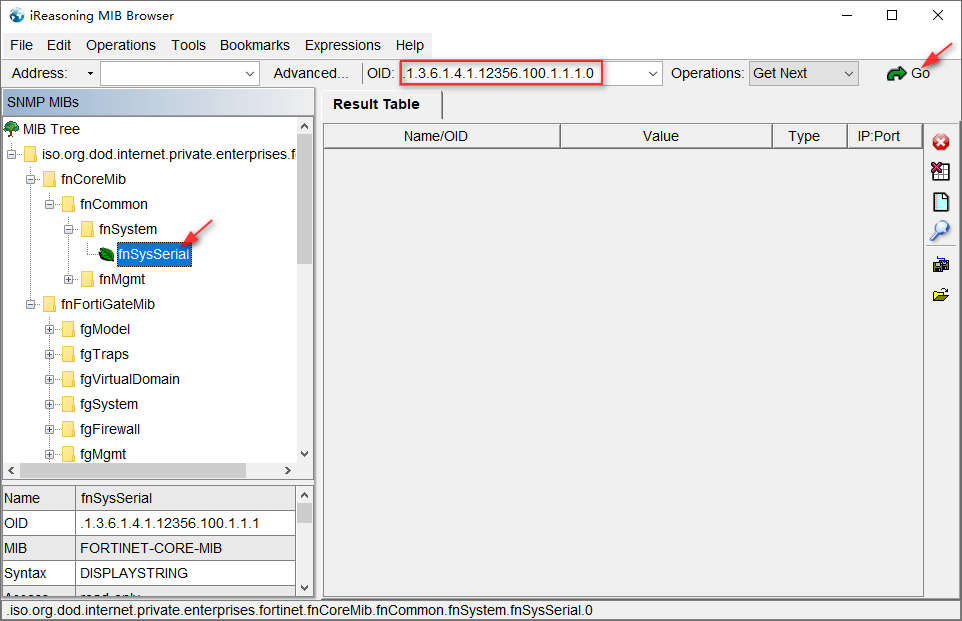The image size is (962, 621).
Task: Expand the fgFirewall node
Action: pyautogui.click(x=48, y=428)
